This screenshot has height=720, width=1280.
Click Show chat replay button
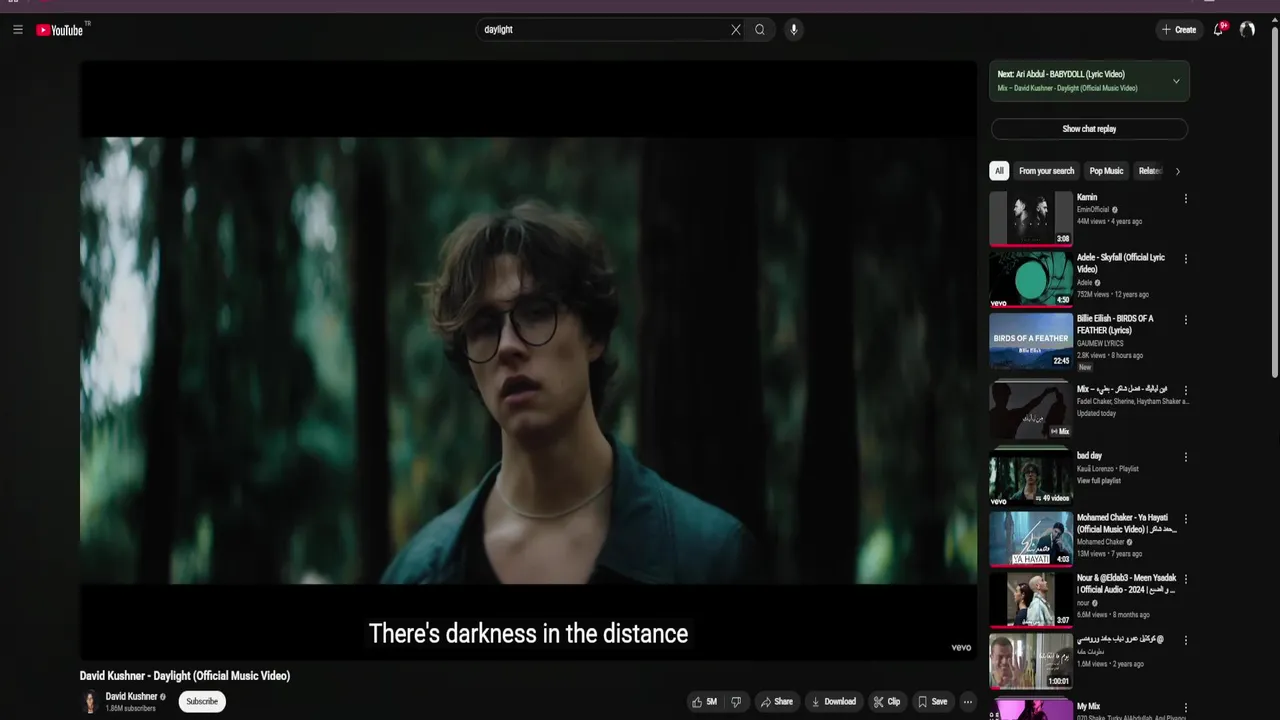pyautogui.click(x=1089, y=129)
